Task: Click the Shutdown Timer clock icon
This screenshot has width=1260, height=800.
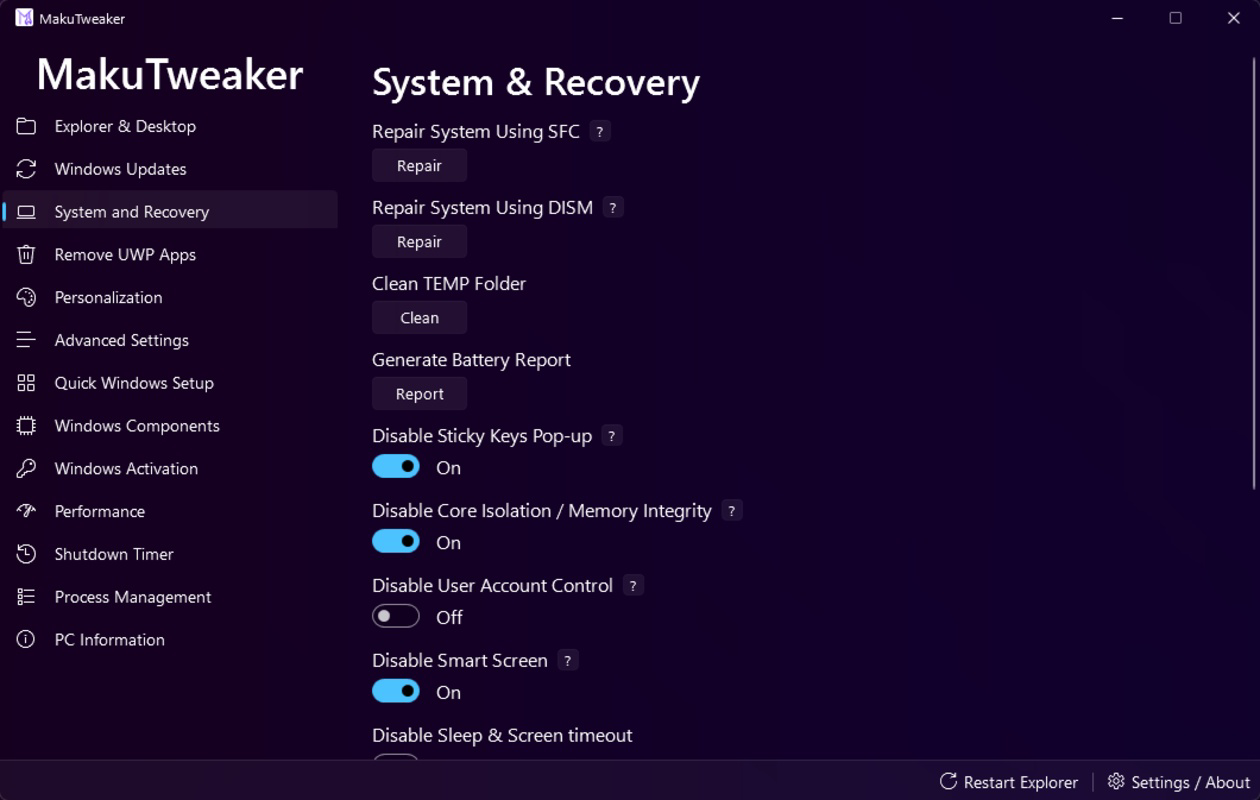Action: 26,554
